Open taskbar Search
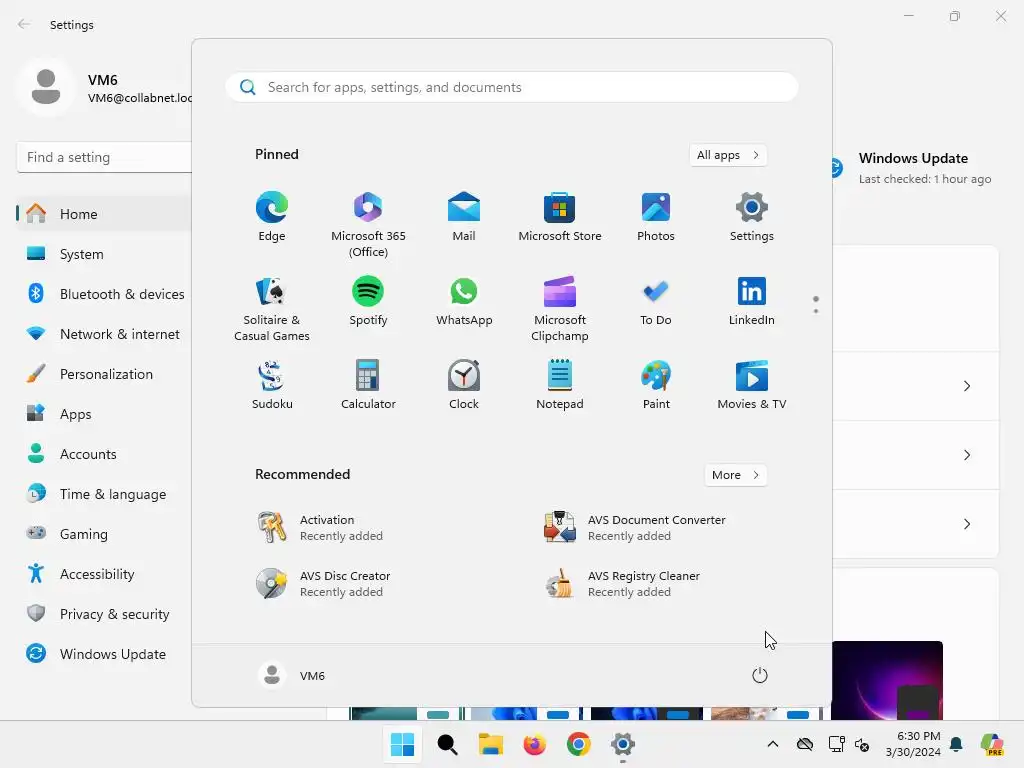 point(447,744)
